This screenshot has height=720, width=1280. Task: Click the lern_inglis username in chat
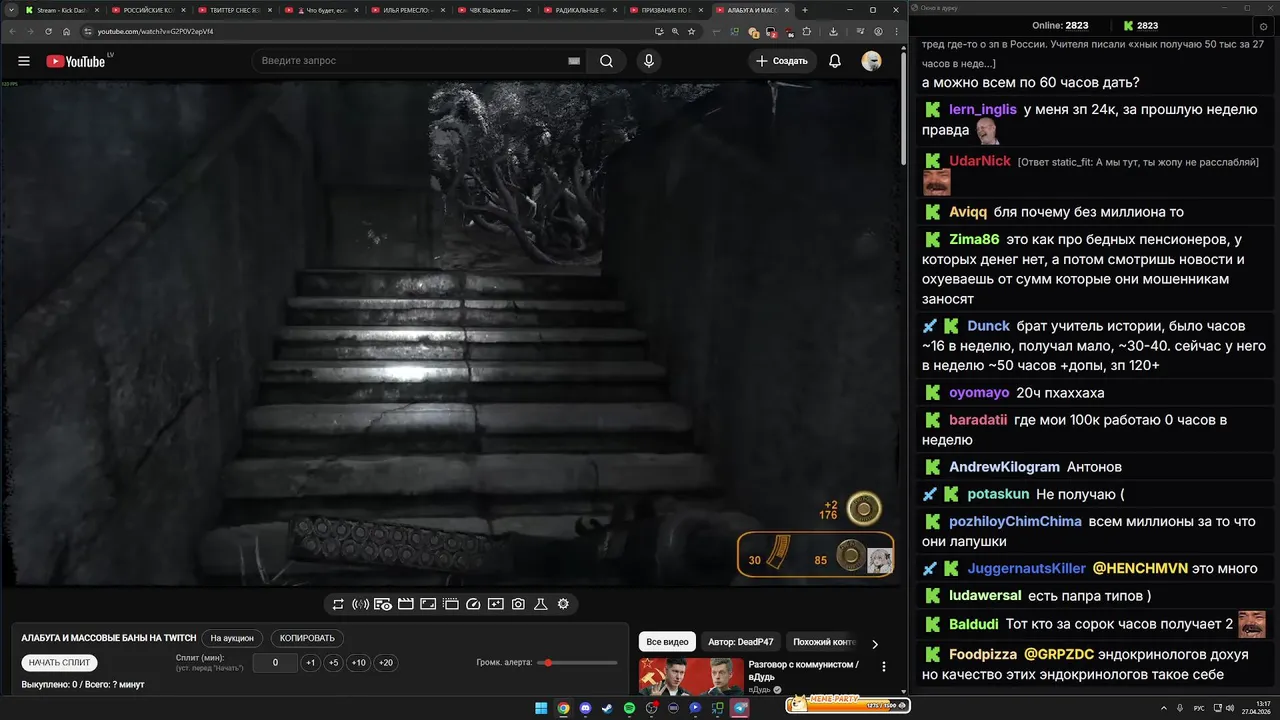(983, 110)
